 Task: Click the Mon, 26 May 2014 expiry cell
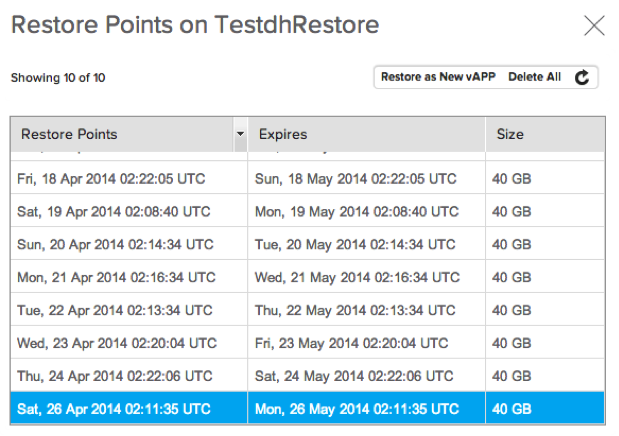[356, 409]
